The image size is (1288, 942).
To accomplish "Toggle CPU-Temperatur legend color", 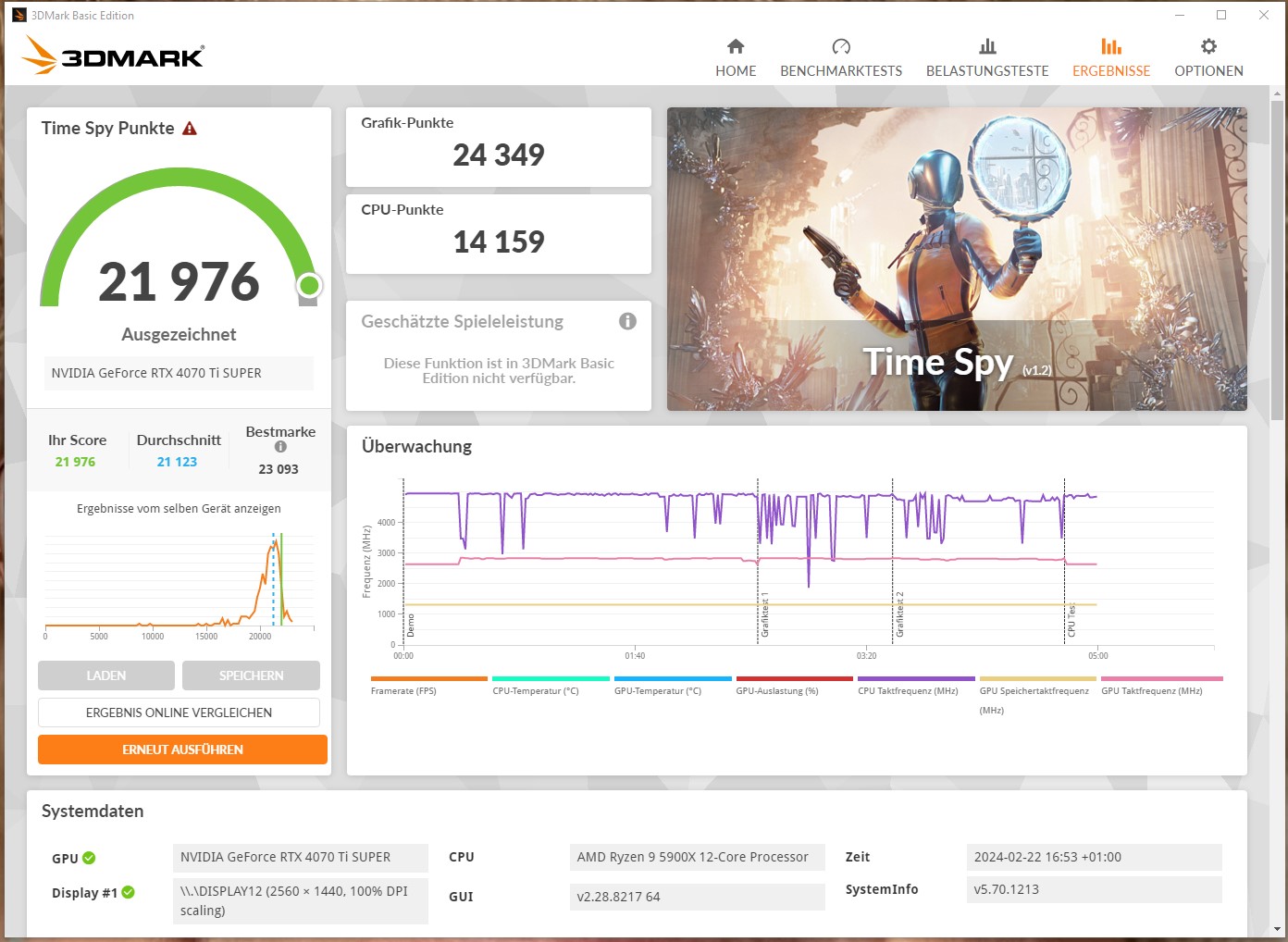I will pyautogui.click(x=551, y=678).
